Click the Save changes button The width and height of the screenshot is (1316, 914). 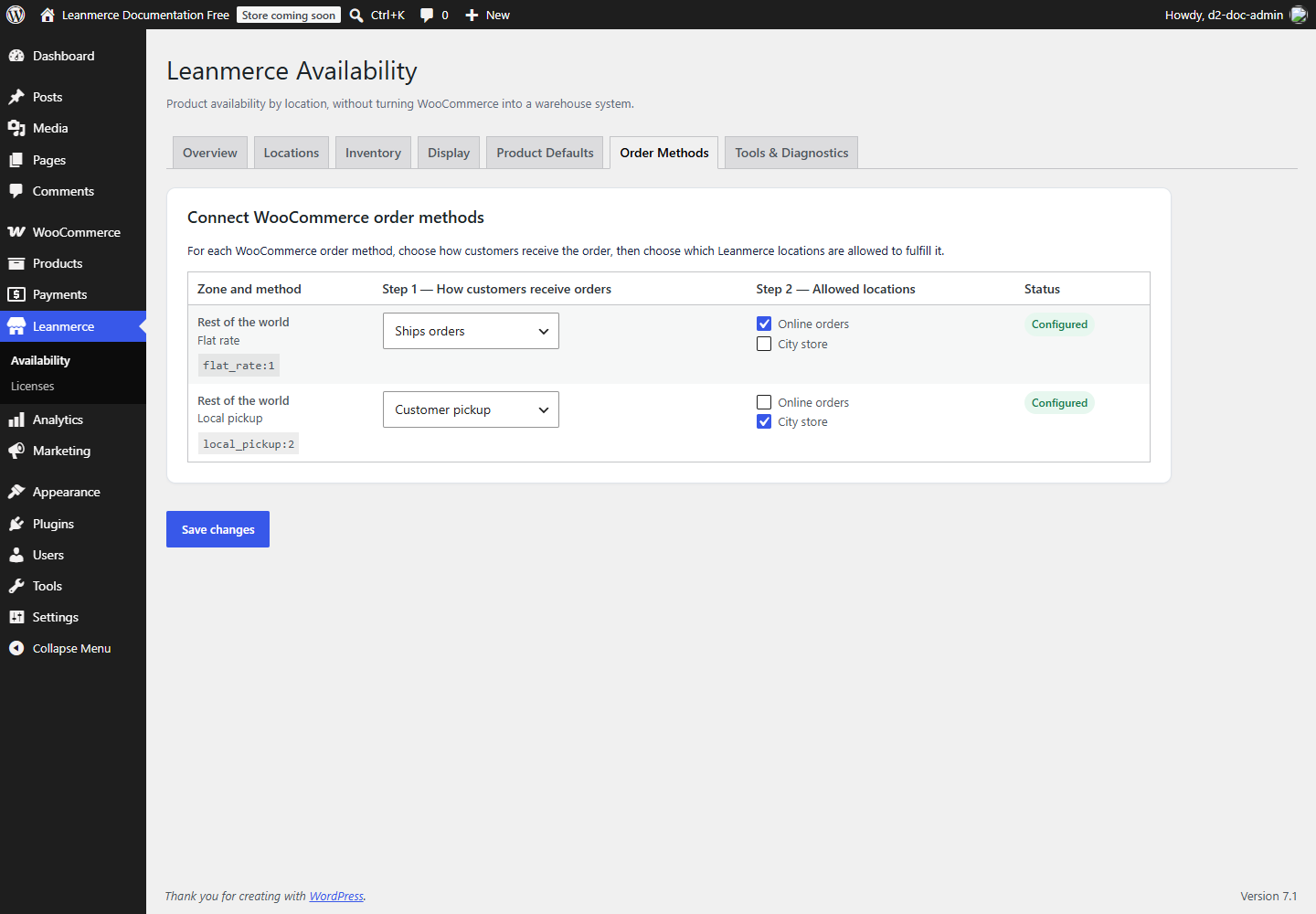tap(218, 529)
